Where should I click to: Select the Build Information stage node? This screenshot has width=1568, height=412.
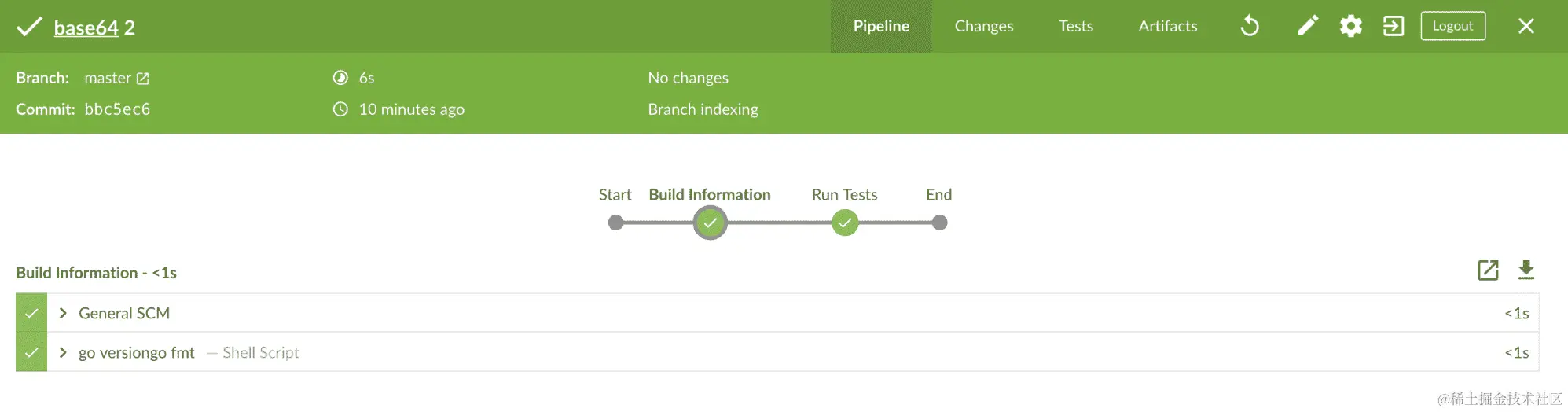click(710, 223)
